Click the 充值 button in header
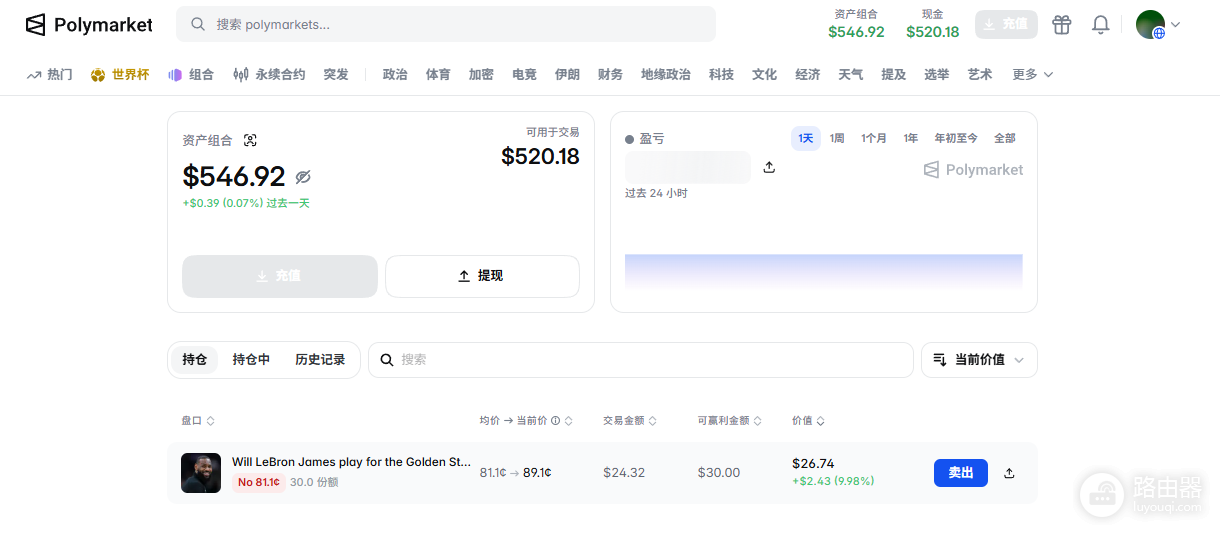This screenshot has width=1220, height=535. (x=1006, y=24)
